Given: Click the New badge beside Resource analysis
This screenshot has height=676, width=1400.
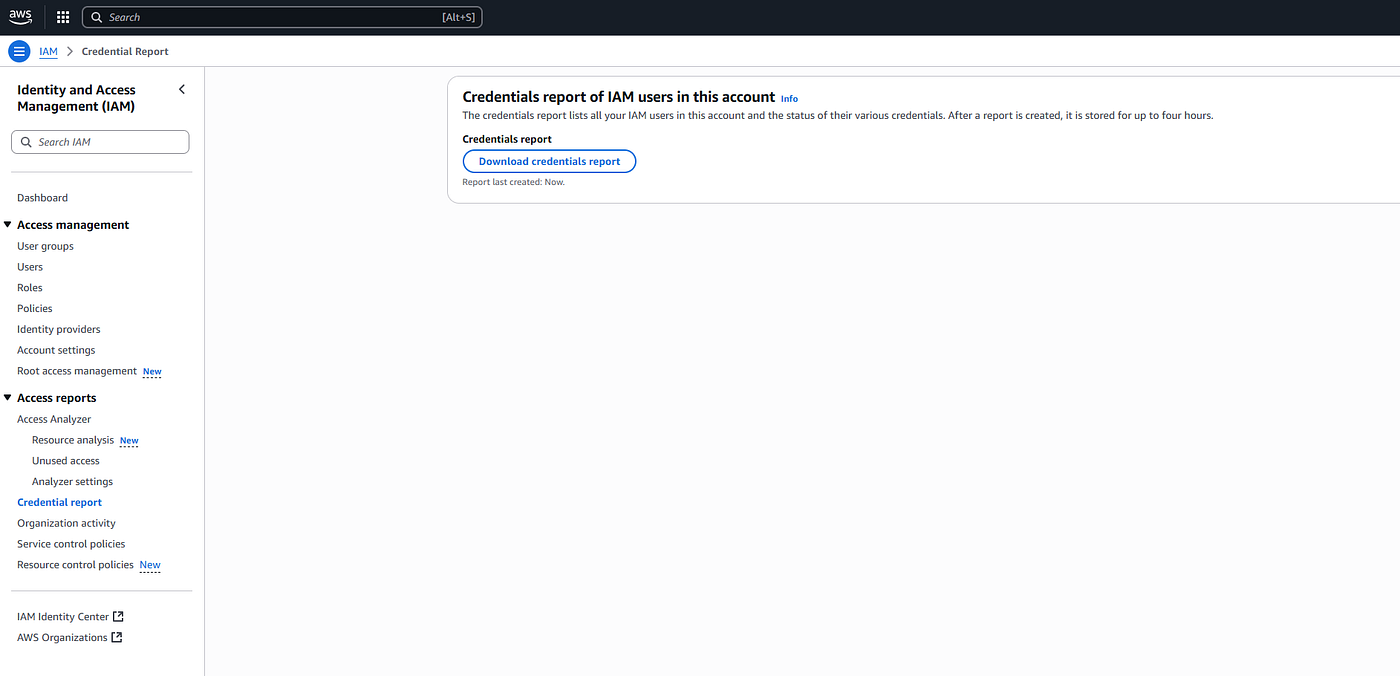Looking at the screenshot, I should pos(129,441).
